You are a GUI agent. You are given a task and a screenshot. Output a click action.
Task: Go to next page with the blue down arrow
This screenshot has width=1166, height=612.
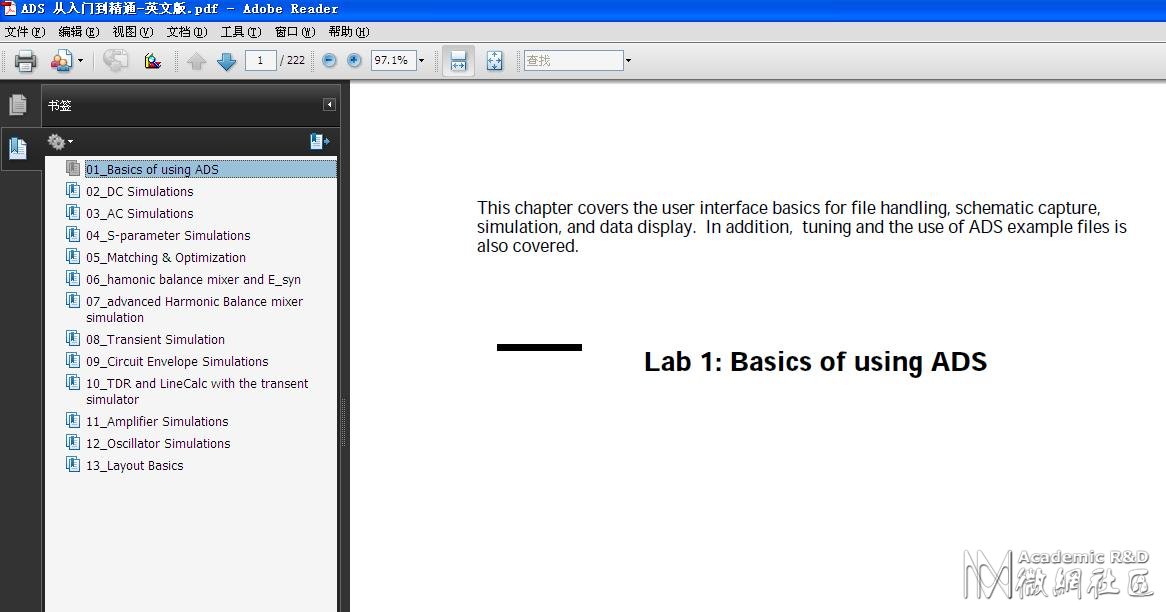click(227, 61)
